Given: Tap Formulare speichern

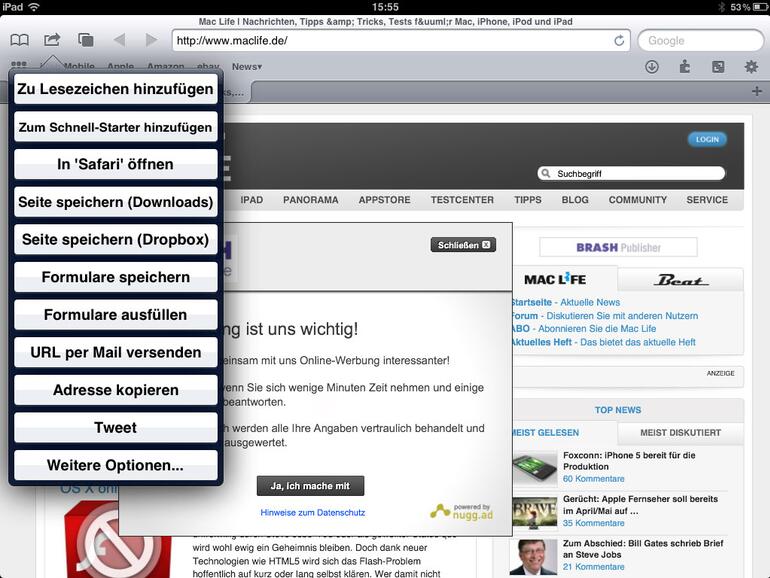Looking at the screenshot, I should tap(115, 277).
